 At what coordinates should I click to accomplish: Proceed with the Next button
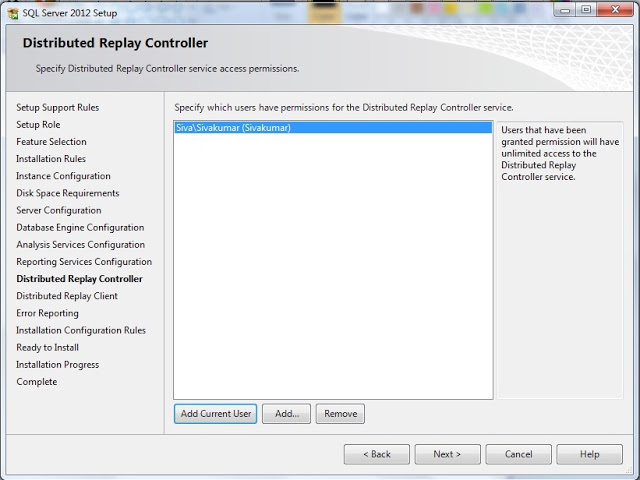[447, 454]
